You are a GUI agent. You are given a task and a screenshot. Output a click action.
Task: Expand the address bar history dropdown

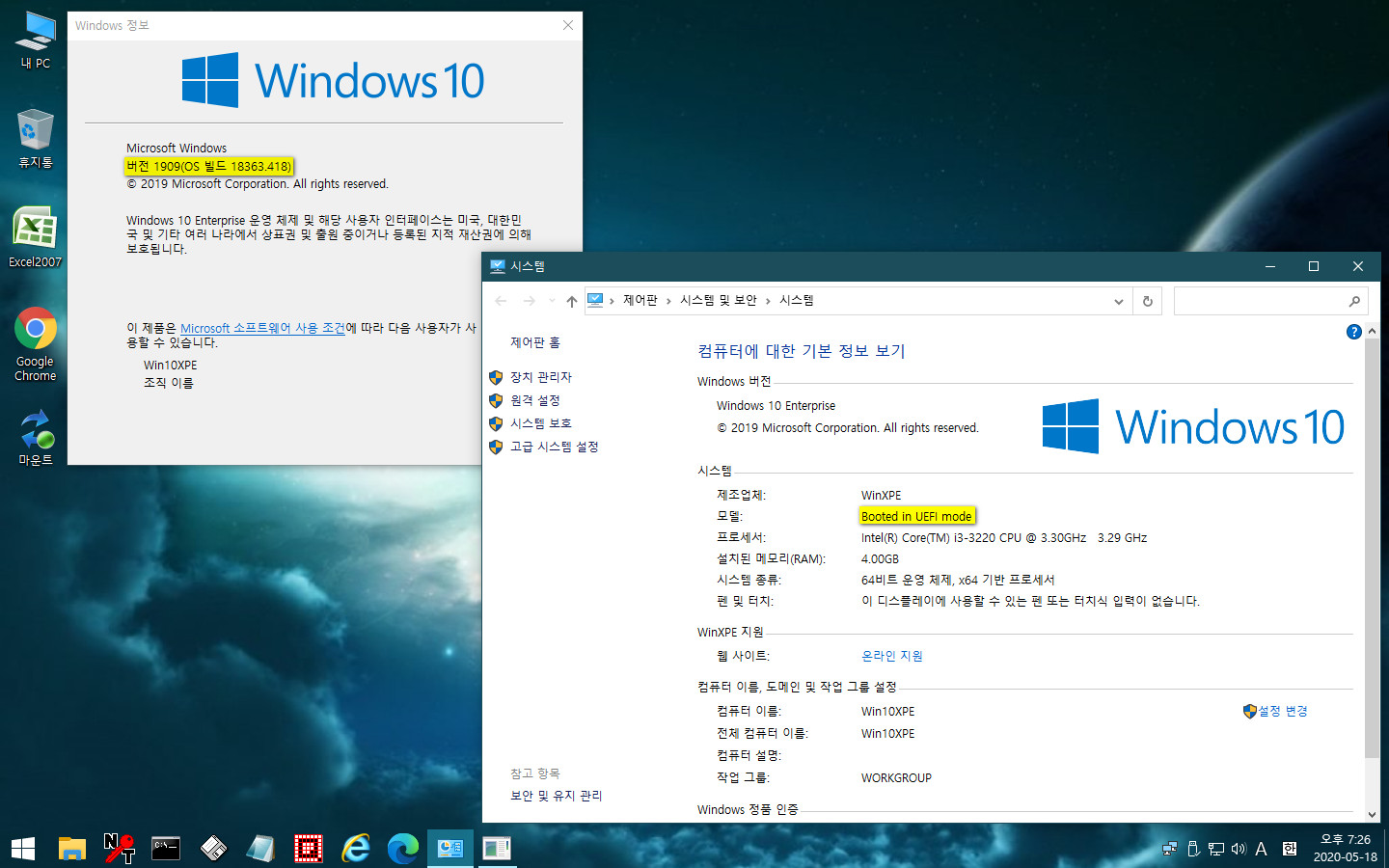click(1119, 301)
